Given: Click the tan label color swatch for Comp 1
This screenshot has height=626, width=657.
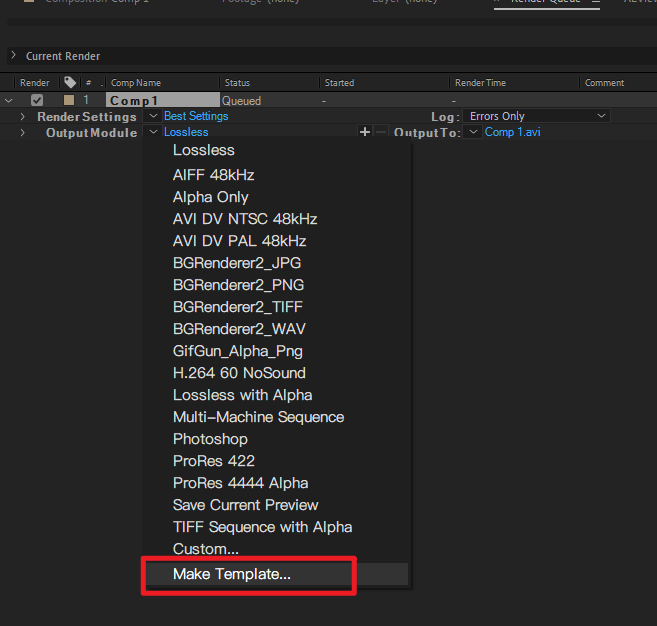Looking at the screenshot, I should tap(69, 100).
